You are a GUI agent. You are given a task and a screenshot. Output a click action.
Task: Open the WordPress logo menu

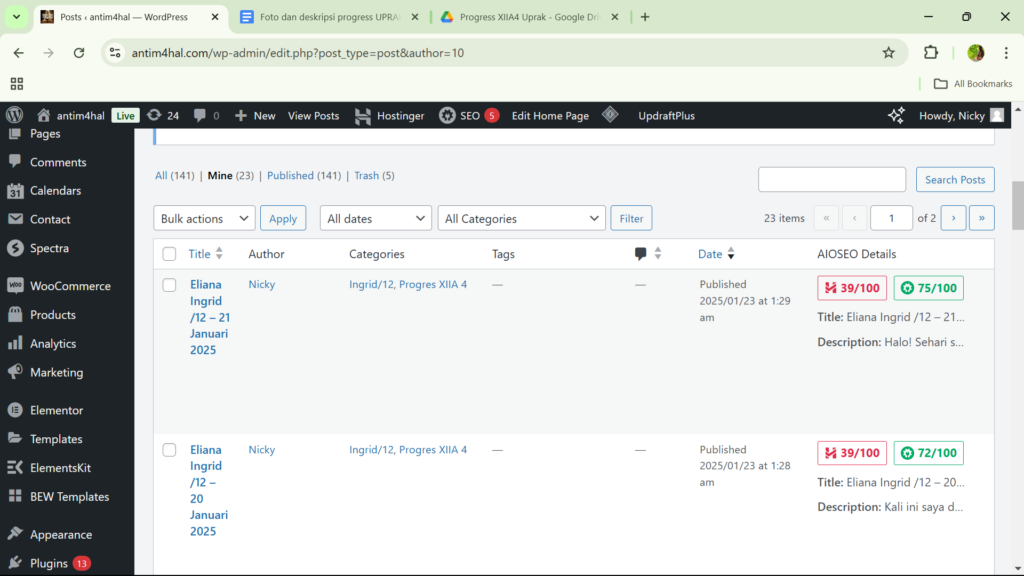14,115
